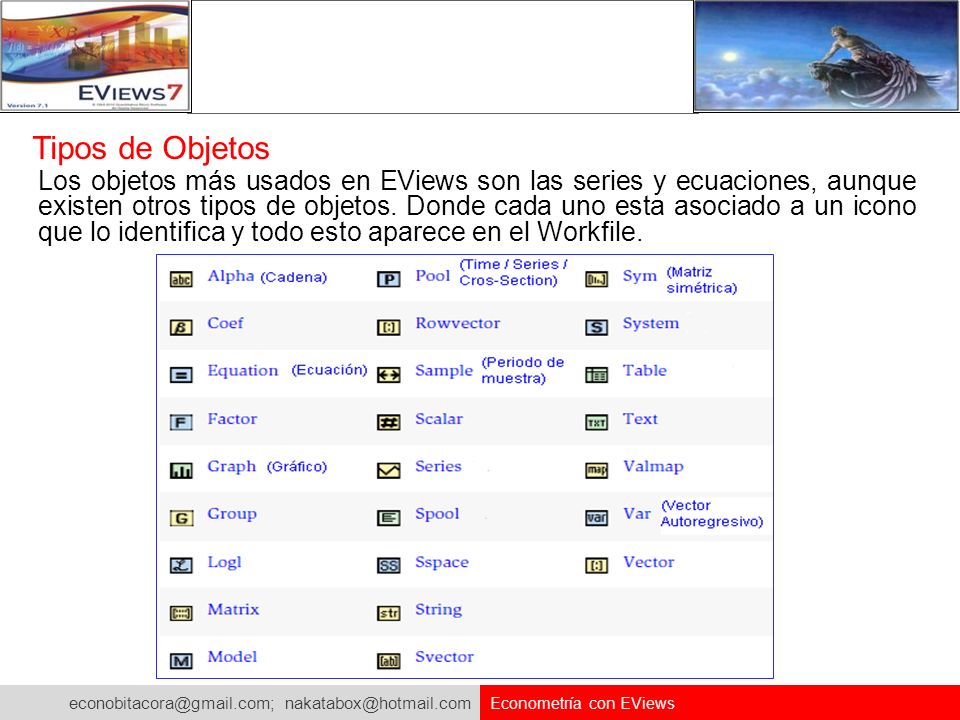Select the 'Alpha' label text
This screenshot has width=960, height=720.
tap(231, 276)
